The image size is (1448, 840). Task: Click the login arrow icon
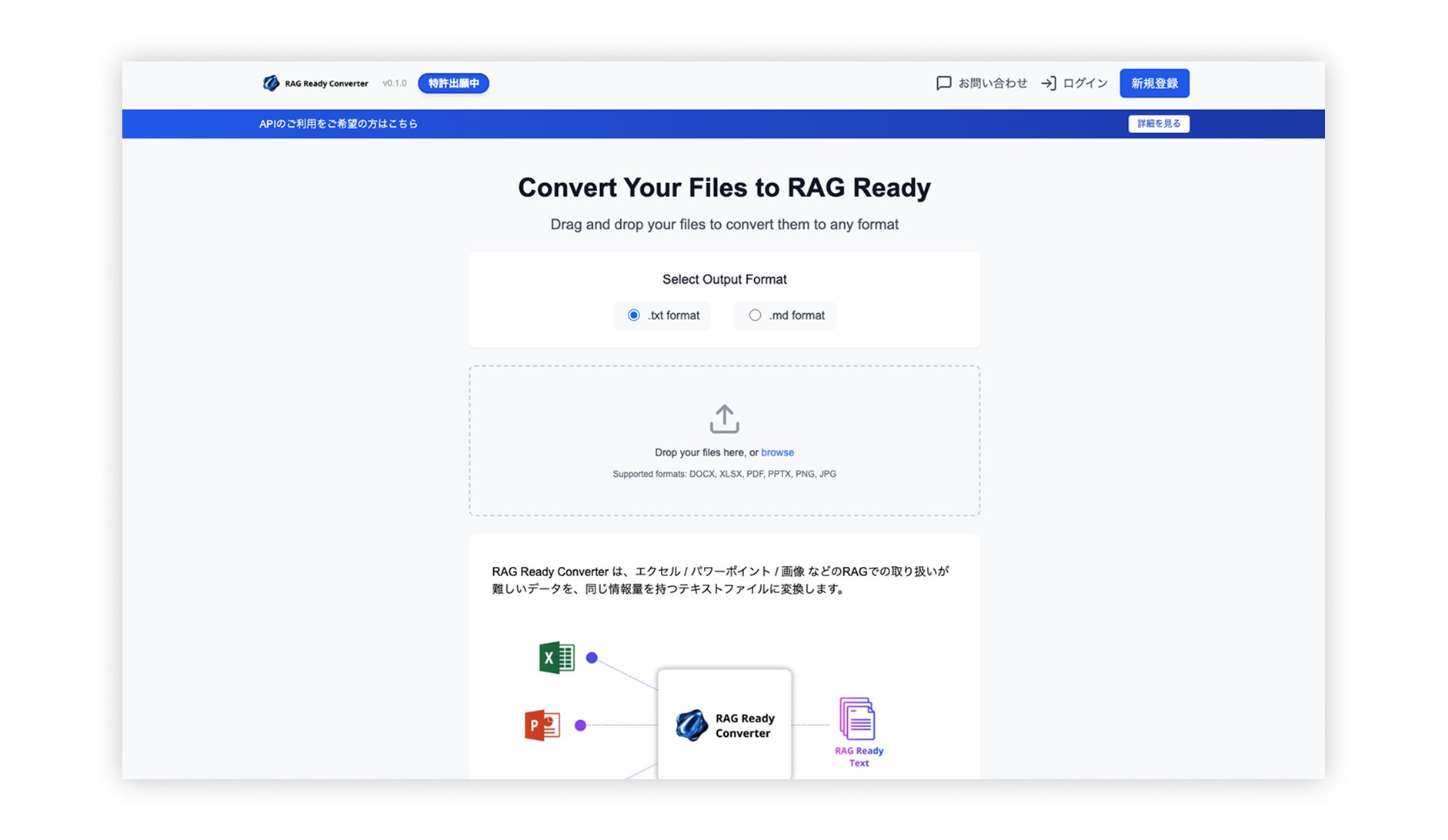coord(1048,83)
